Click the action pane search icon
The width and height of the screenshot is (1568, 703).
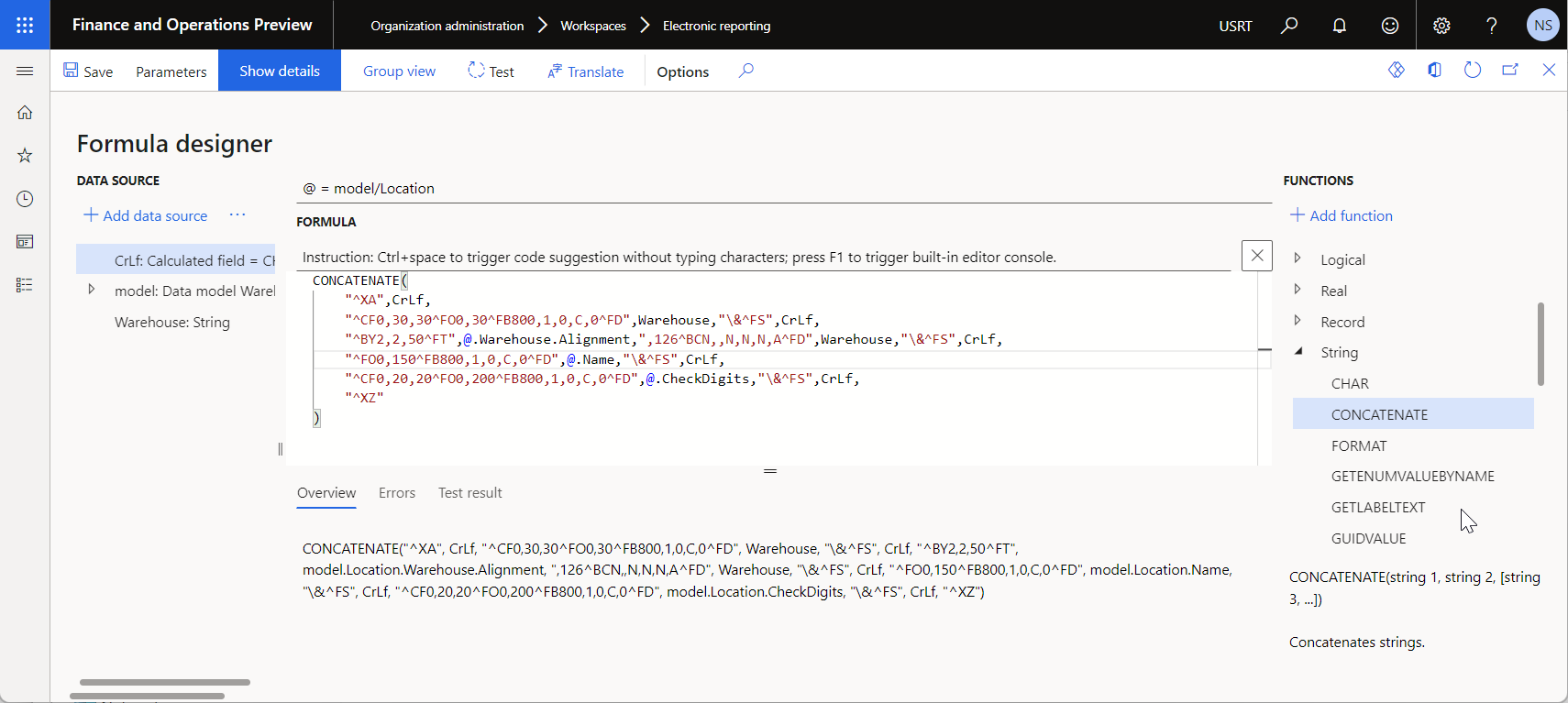(746, 71)
